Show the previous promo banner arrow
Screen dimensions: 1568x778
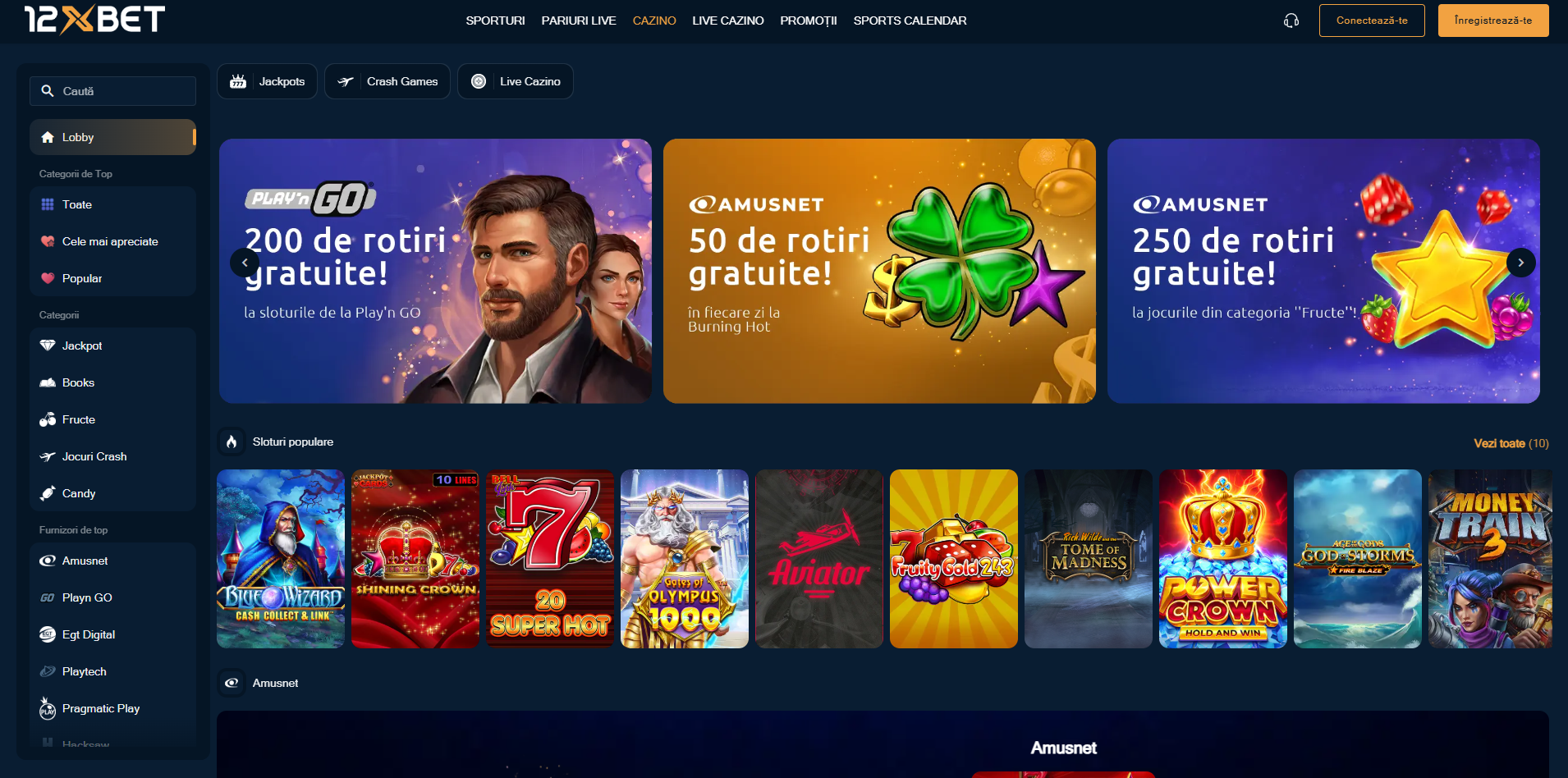point(245,263)
